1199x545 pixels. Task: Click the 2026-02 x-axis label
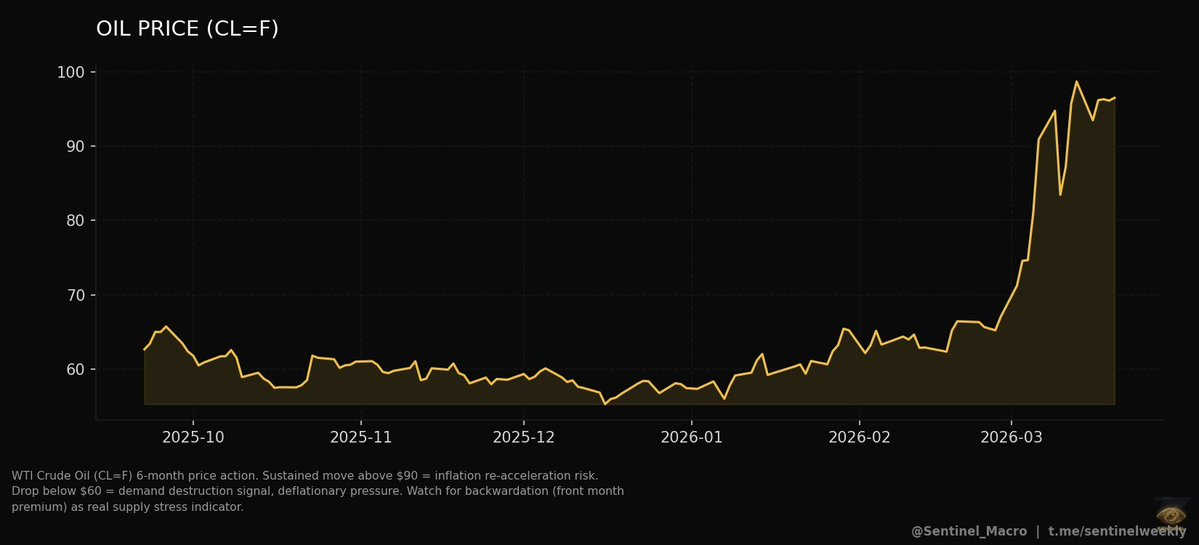[859, 438]
